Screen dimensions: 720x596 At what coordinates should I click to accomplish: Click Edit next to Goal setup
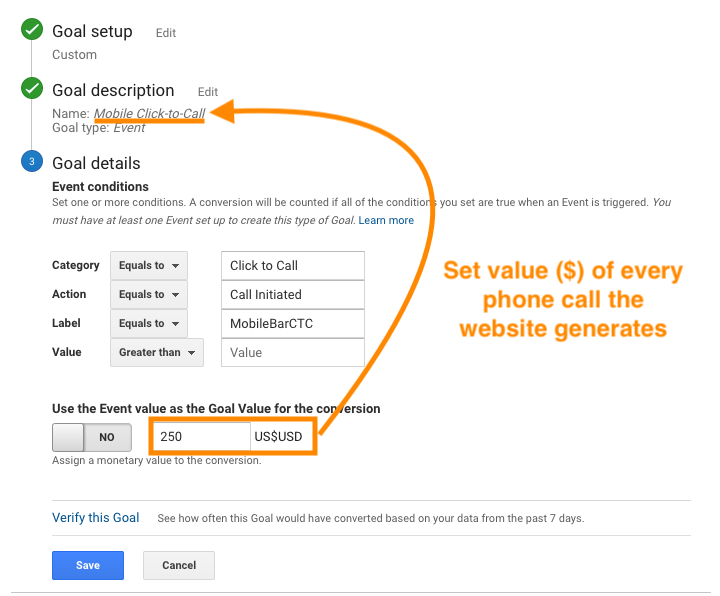pyautogui.click(x=166, y=33)
